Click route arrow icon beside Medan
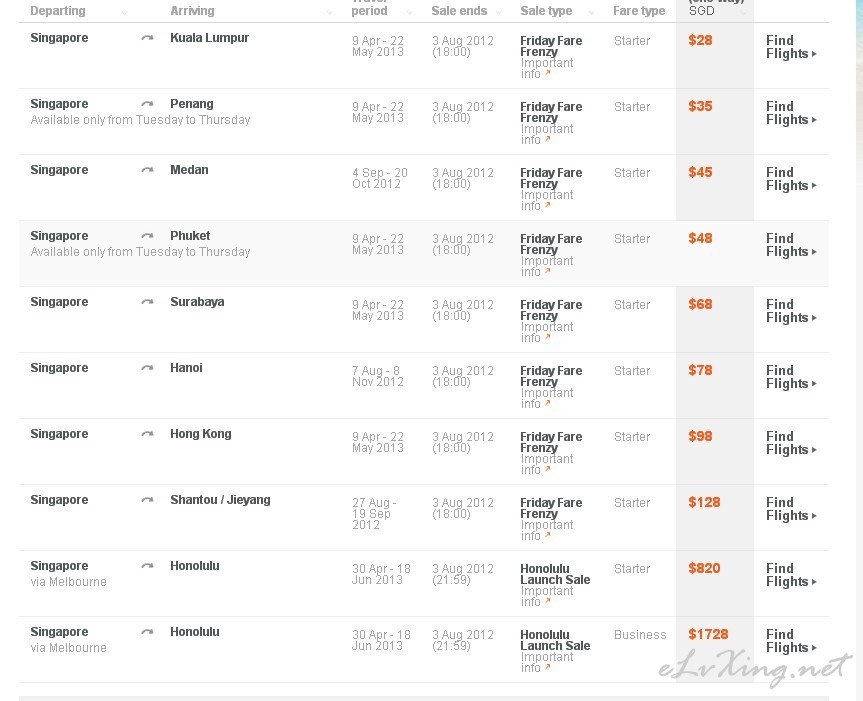This screenshot has height=701, width=863. 147,170
